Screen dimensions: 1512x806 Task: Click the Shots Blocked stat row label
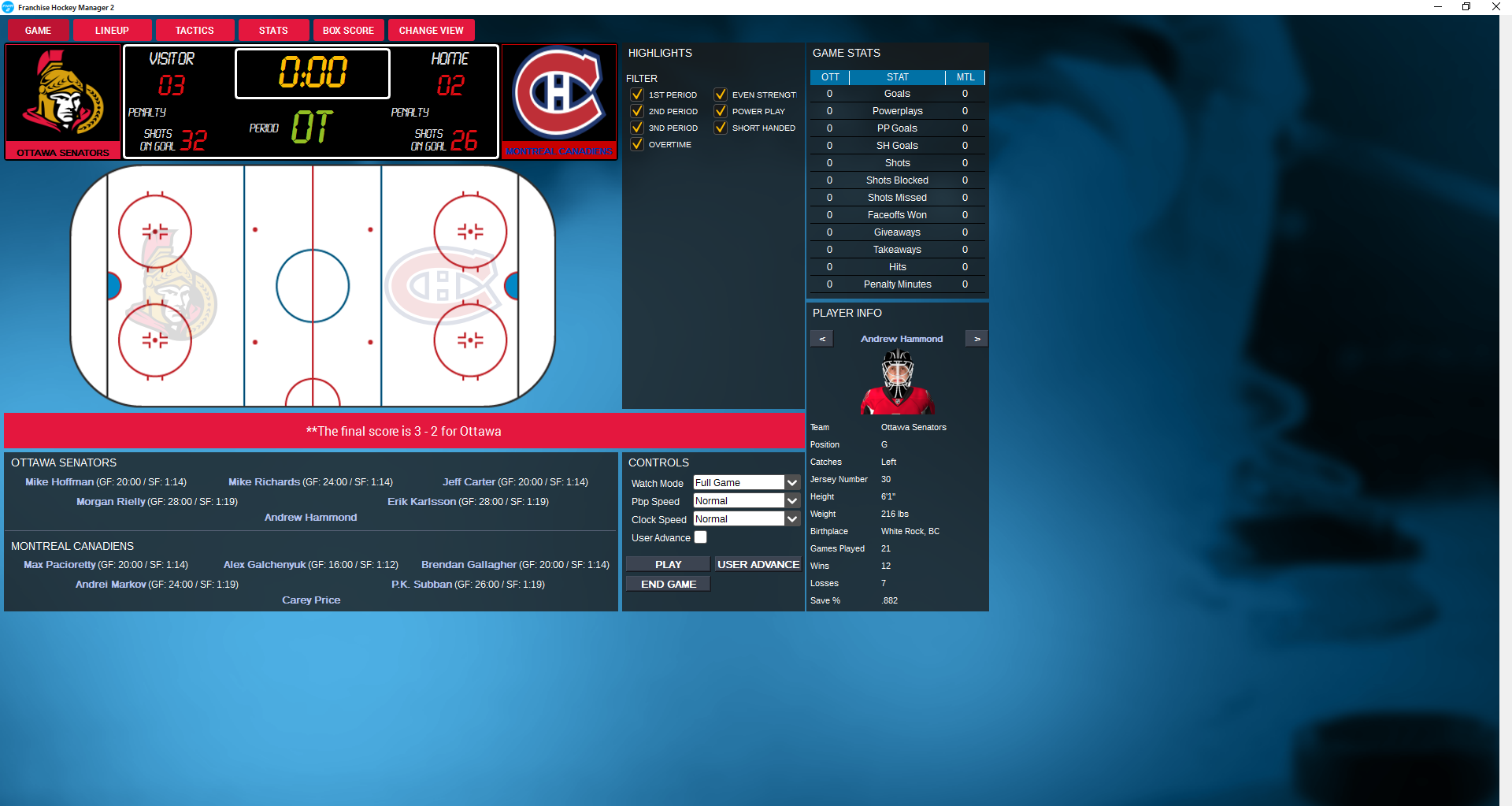click(x=897, y=180)
